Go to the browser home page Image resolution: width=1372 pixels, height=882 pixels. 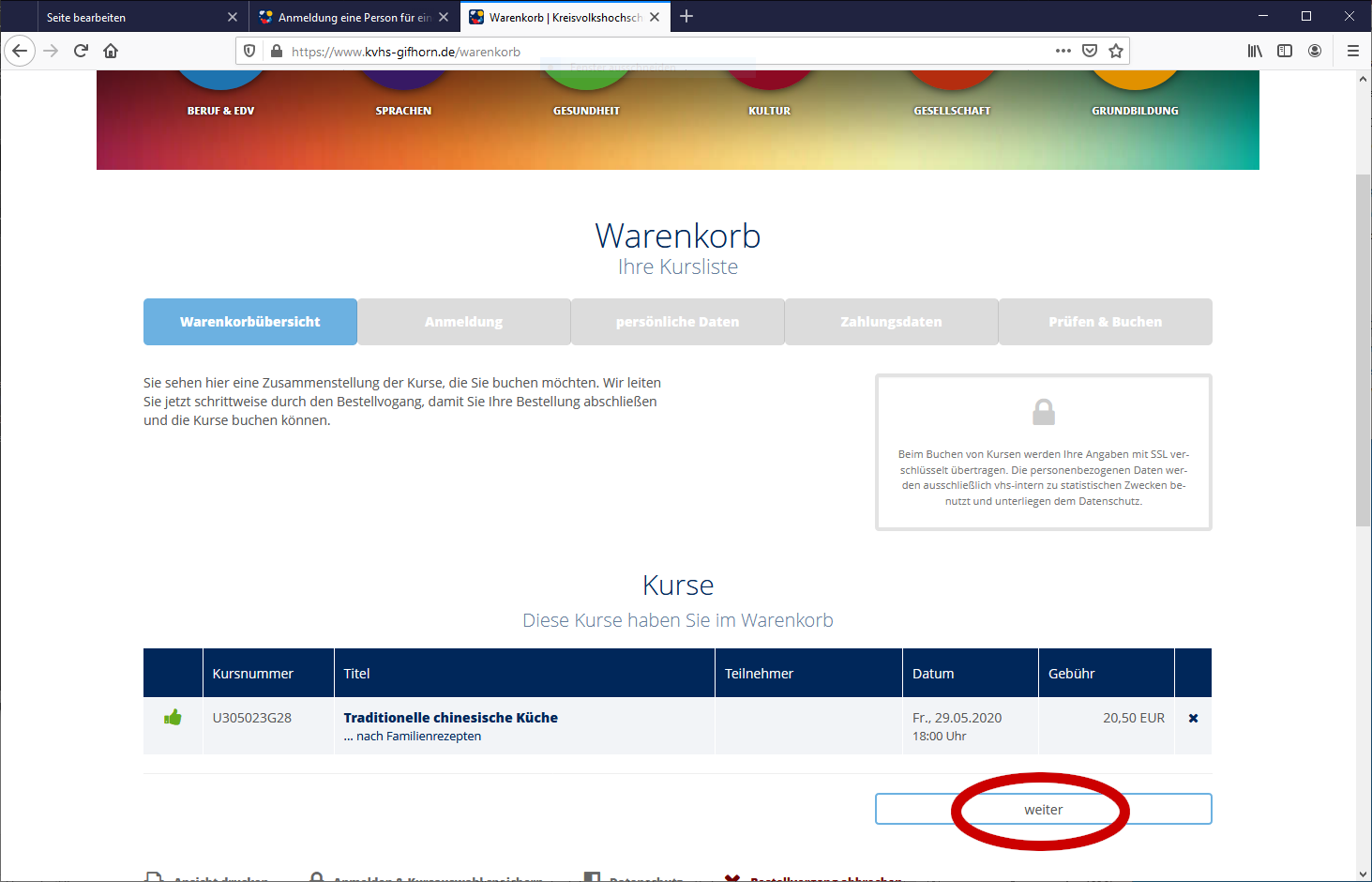click(x=111, y=51)
